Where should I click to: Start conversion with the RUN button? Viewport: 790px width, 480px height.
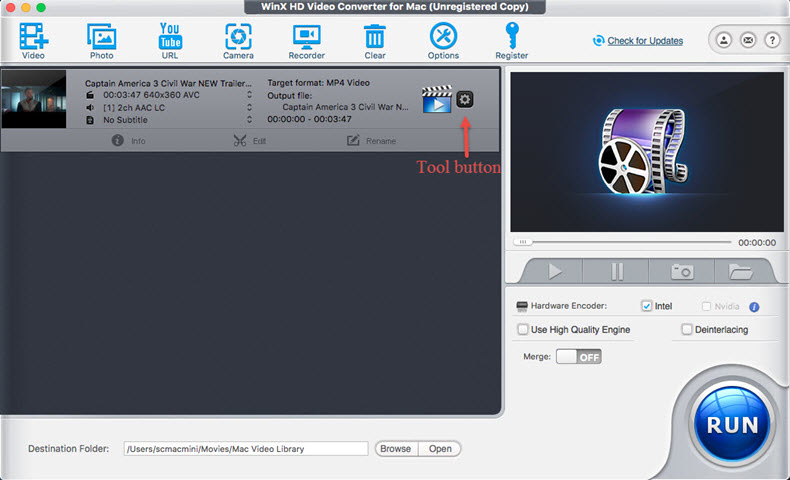pyautogui.click(x=732, y=425)
